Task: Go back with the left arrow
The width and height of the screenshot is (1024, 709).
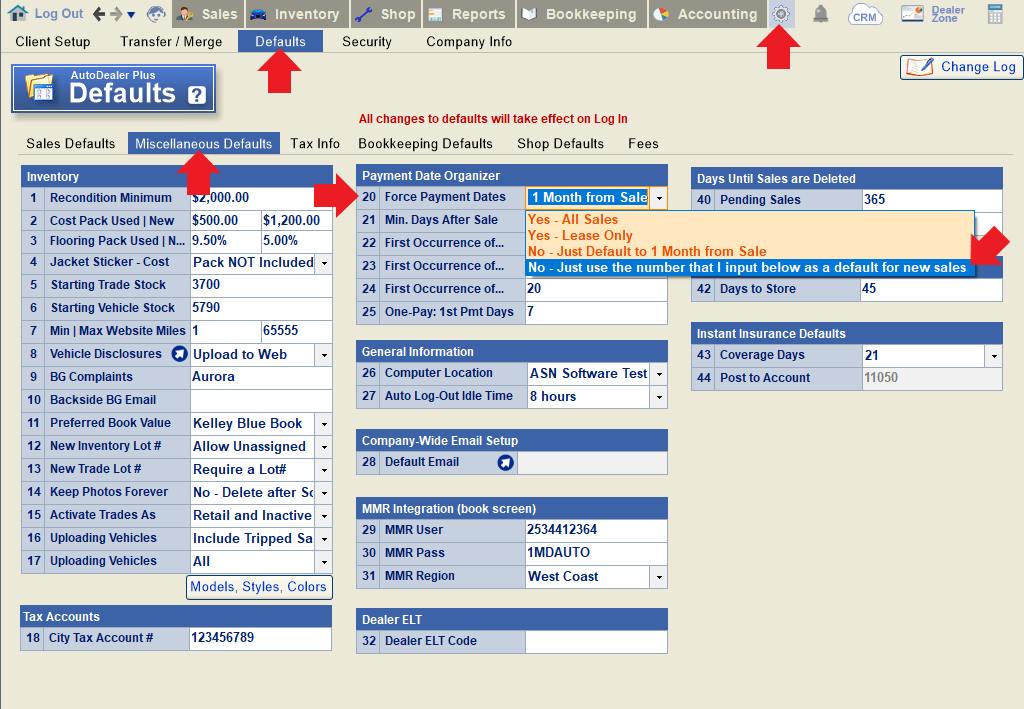Action: (x=99, y=14)
